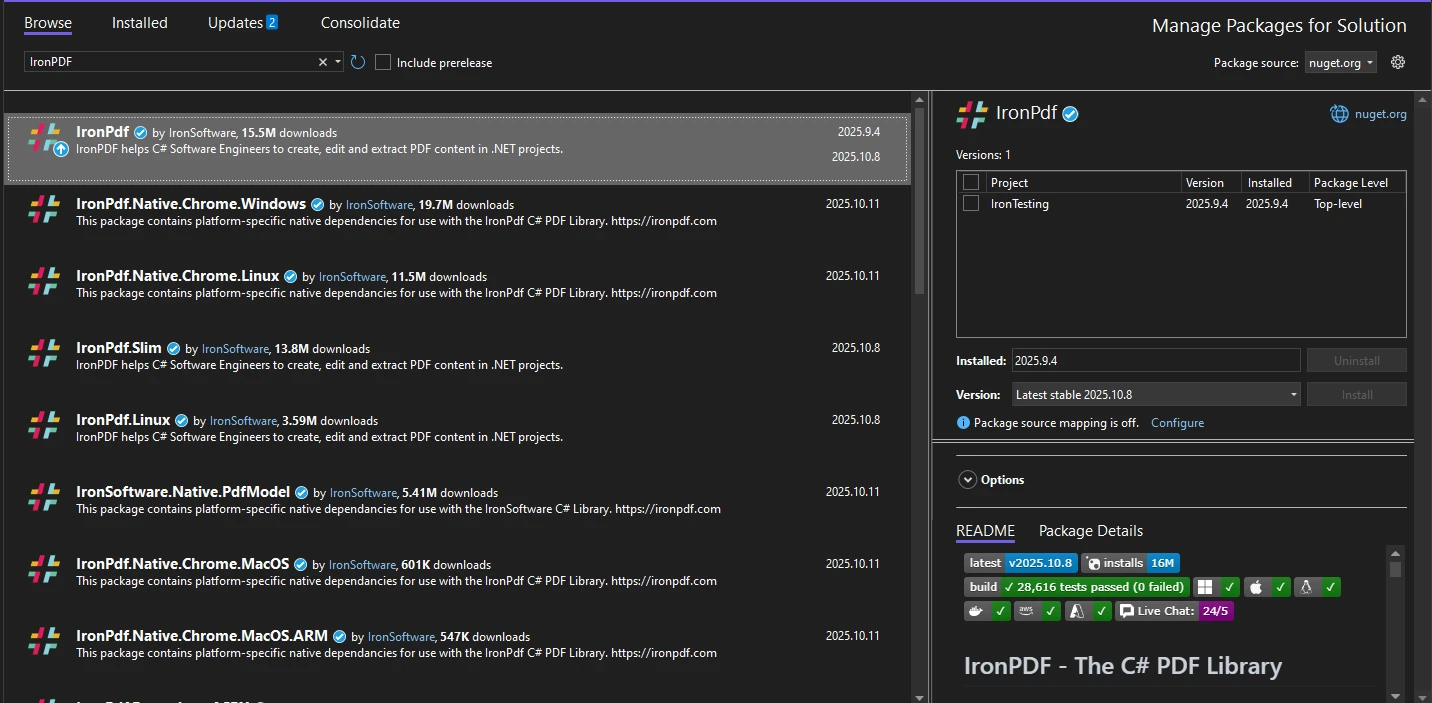Switch to the Installed tab
The height and width of the screenshot is (703, 1432).
point(140,23)
